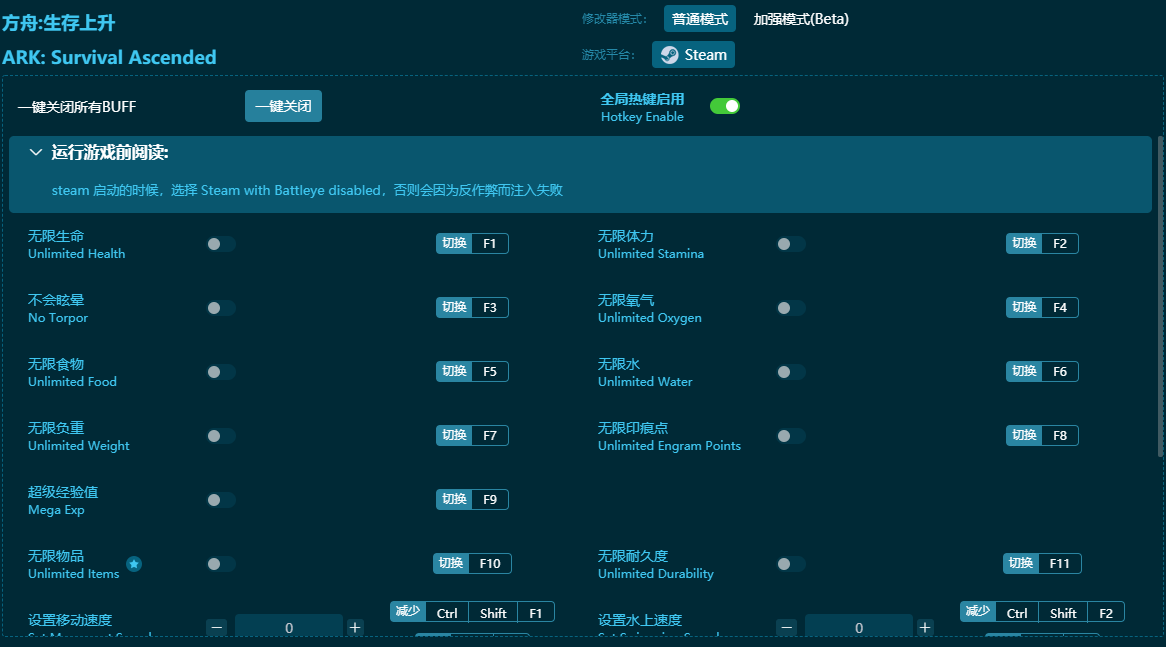Enable Unlimited Durability toggle
The width and height of the screenshot is (1166, 647).
(x=791, y=564)
